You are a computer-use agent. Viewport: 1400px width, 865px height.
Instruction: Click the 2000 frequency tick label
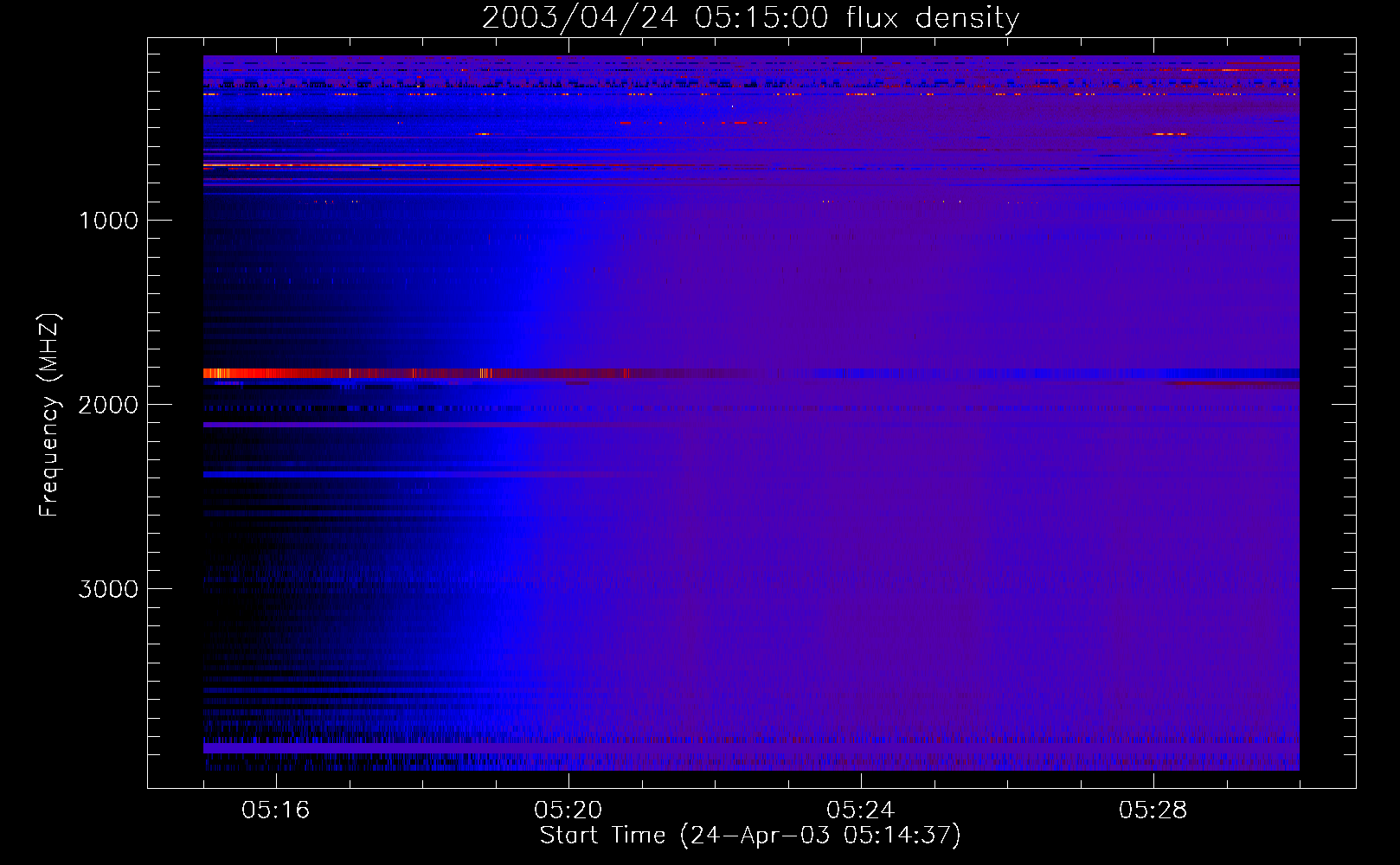point(108,405)
